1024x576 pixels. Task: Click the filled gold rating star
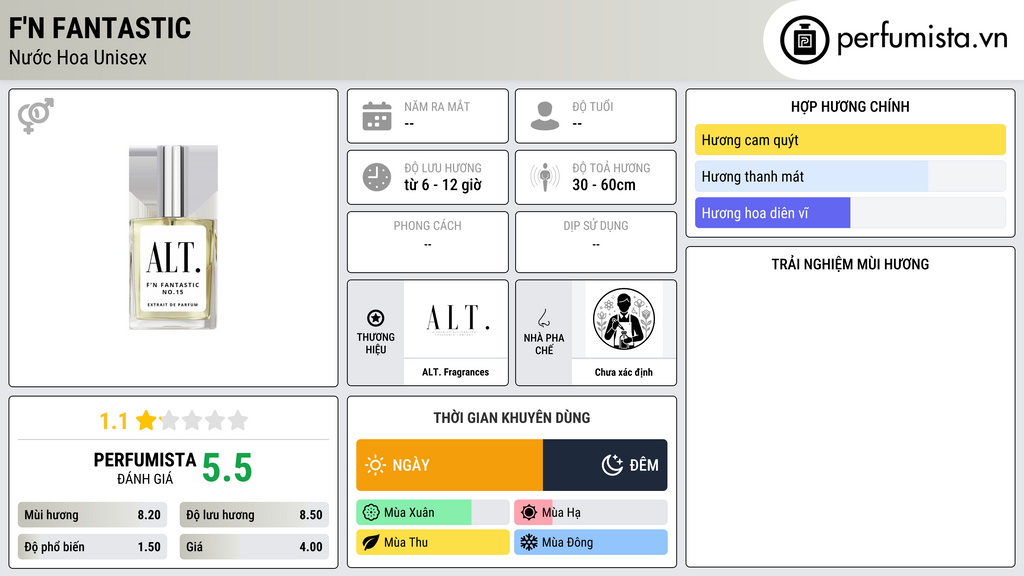click(146, 420)
